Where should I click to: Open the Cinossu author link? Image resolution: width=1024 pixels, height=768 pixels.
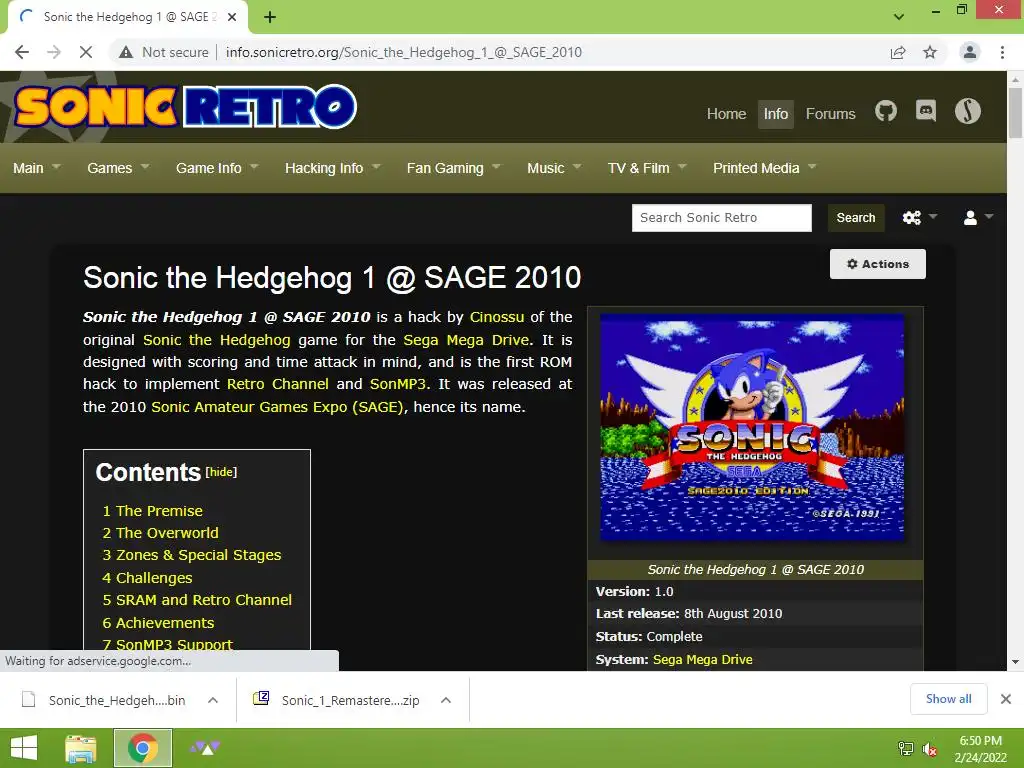pos(497,317)
